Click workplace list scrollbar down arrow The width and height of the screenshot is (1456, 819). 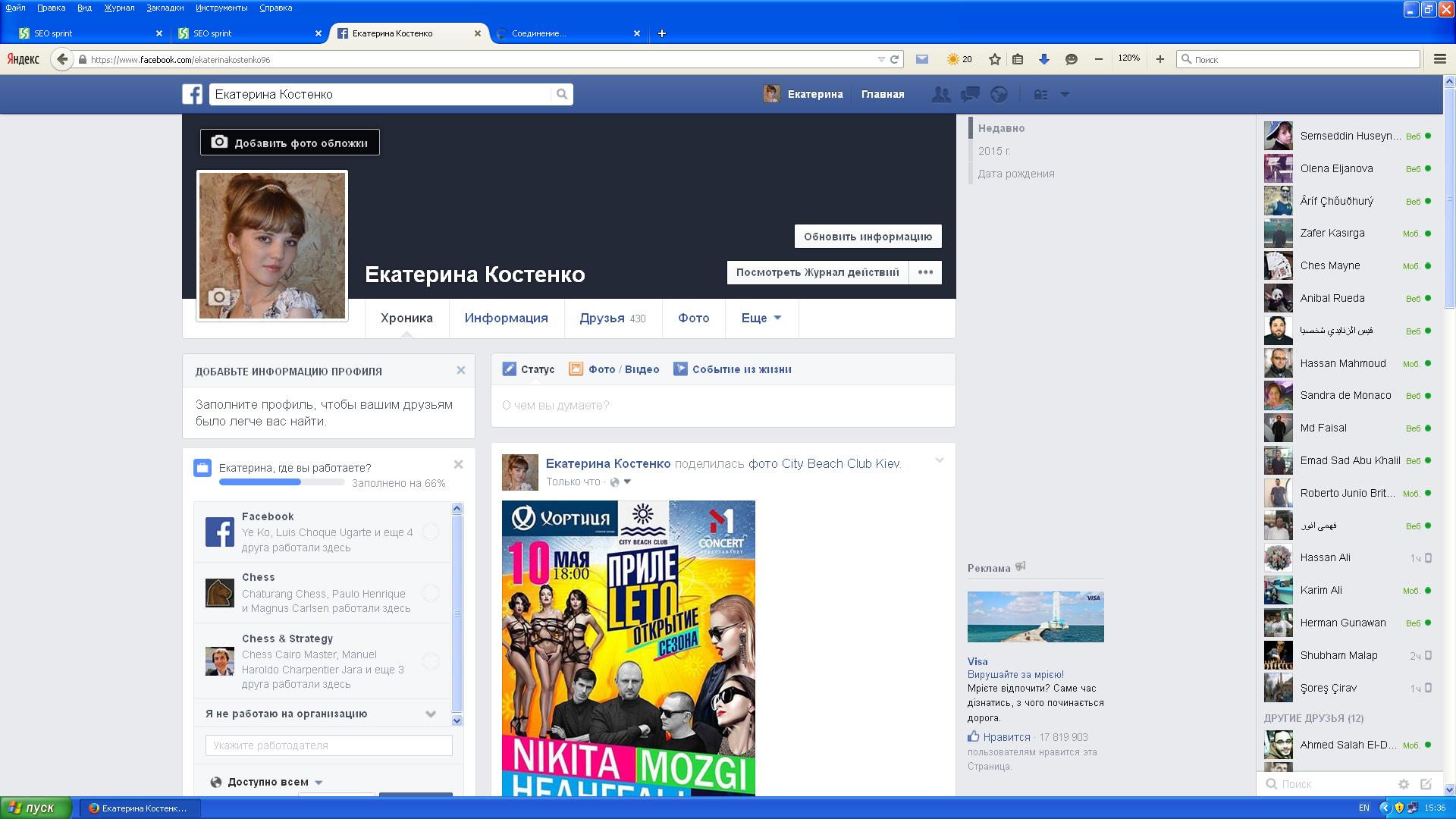pos(457,720)
